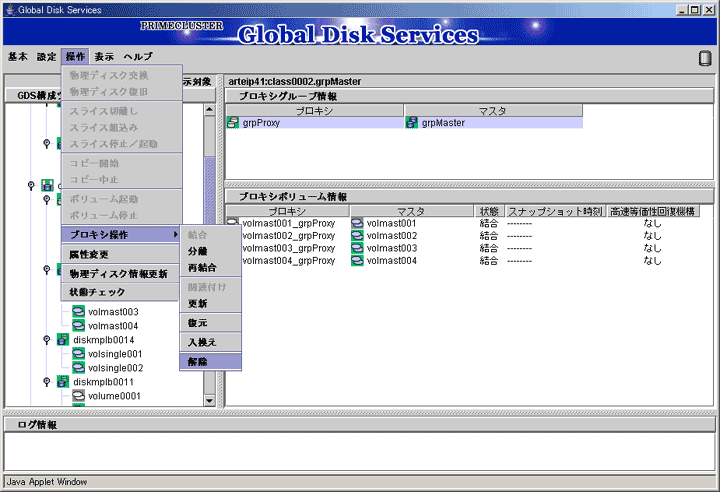The width and height of the screenshot is (720, 492).
Task: Click volmast003 volume icon in tree
Action: pyautogui.click(x=79, y=311)
